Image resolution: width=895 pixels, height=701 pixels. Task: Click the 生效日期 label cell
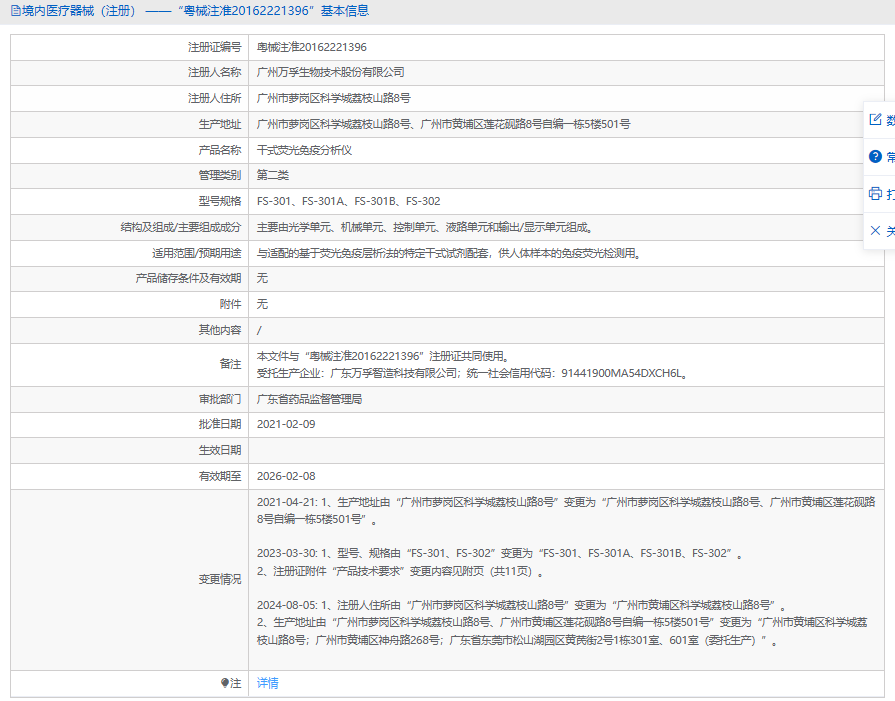[130, 450]
